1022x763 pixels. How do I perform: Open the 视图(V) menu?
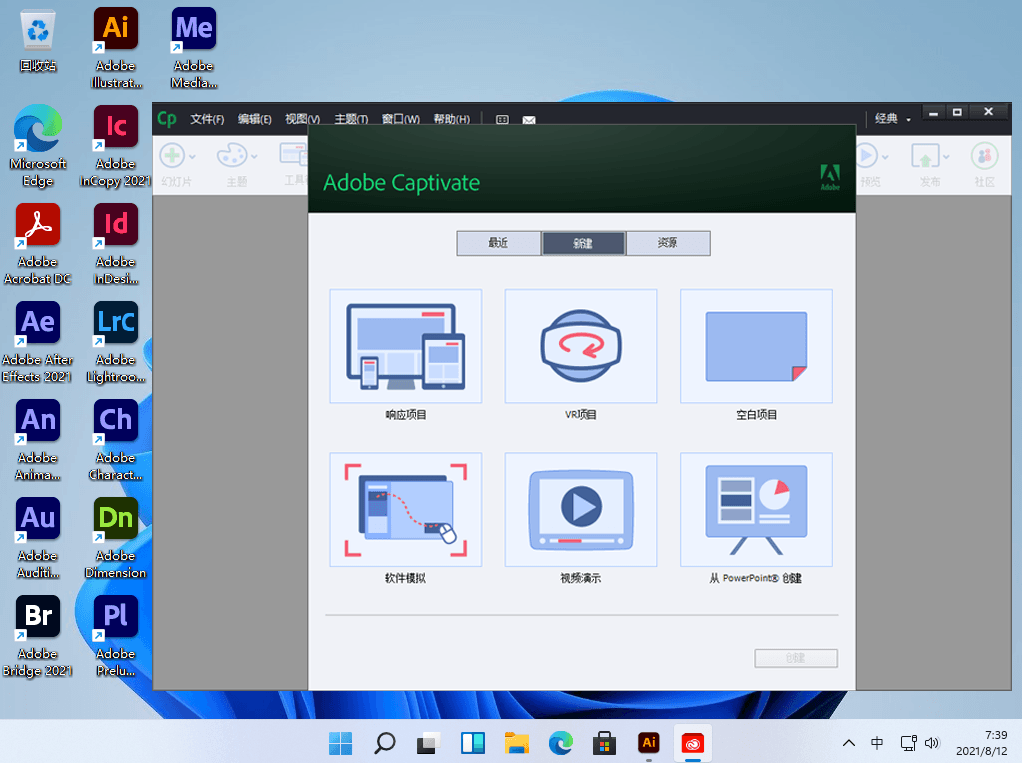[x=302, y=119]
